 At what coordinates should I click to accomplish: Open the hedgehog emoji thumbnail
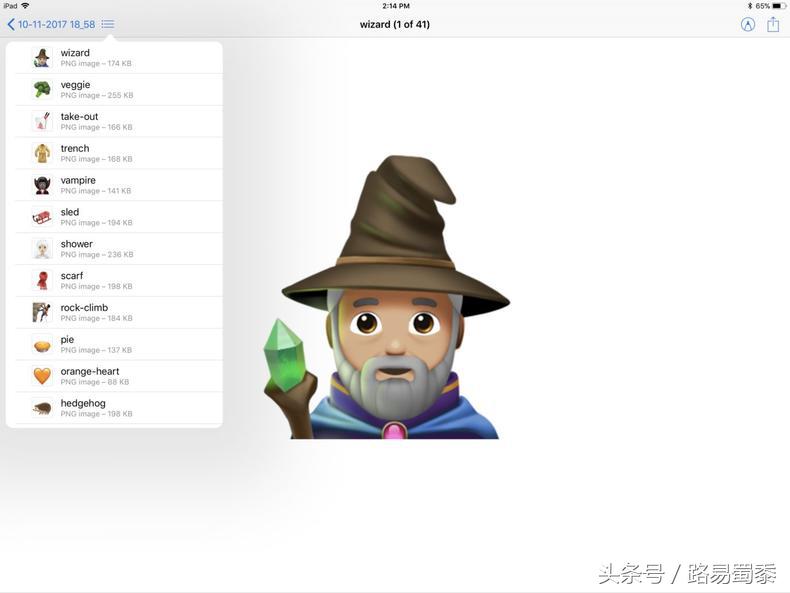click(x=42, y=408)
